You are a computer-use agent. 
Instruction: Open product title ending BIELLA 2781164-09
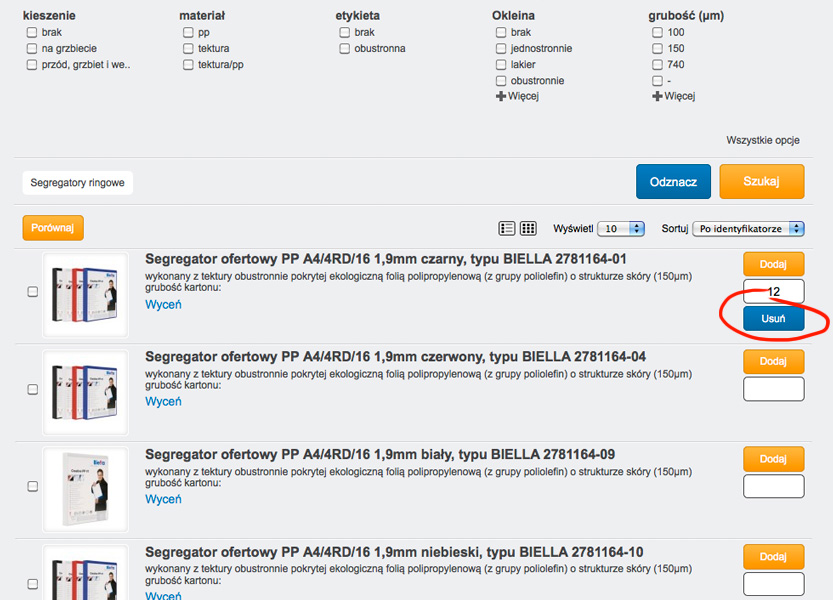(x=380, y=454)
